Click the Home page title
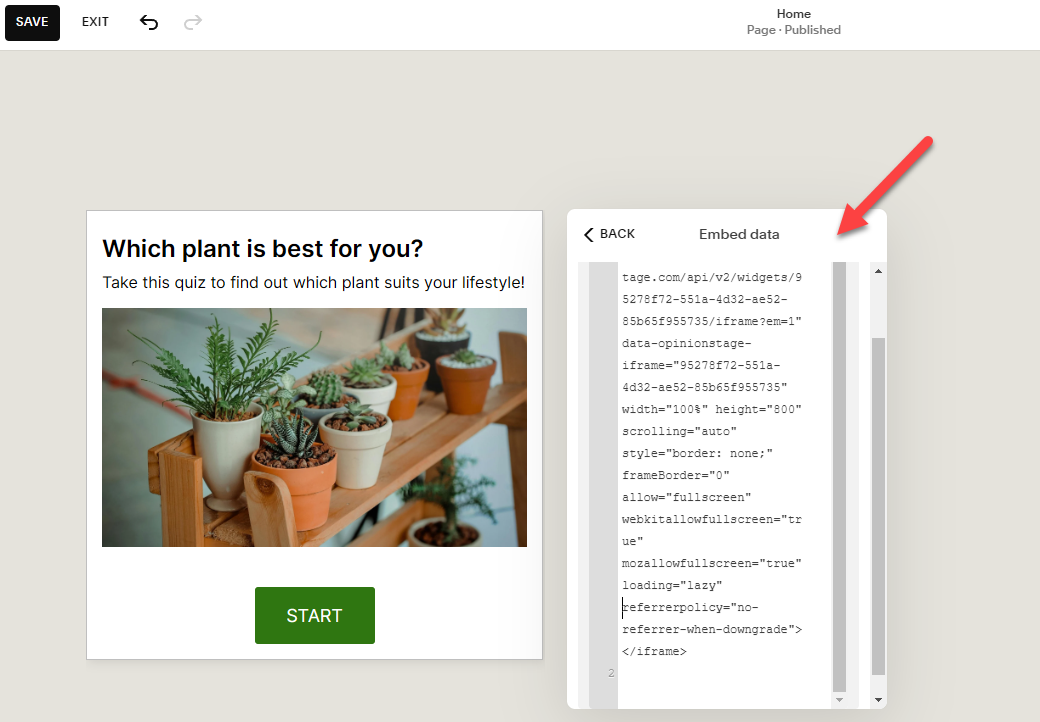 click(793, 13)
